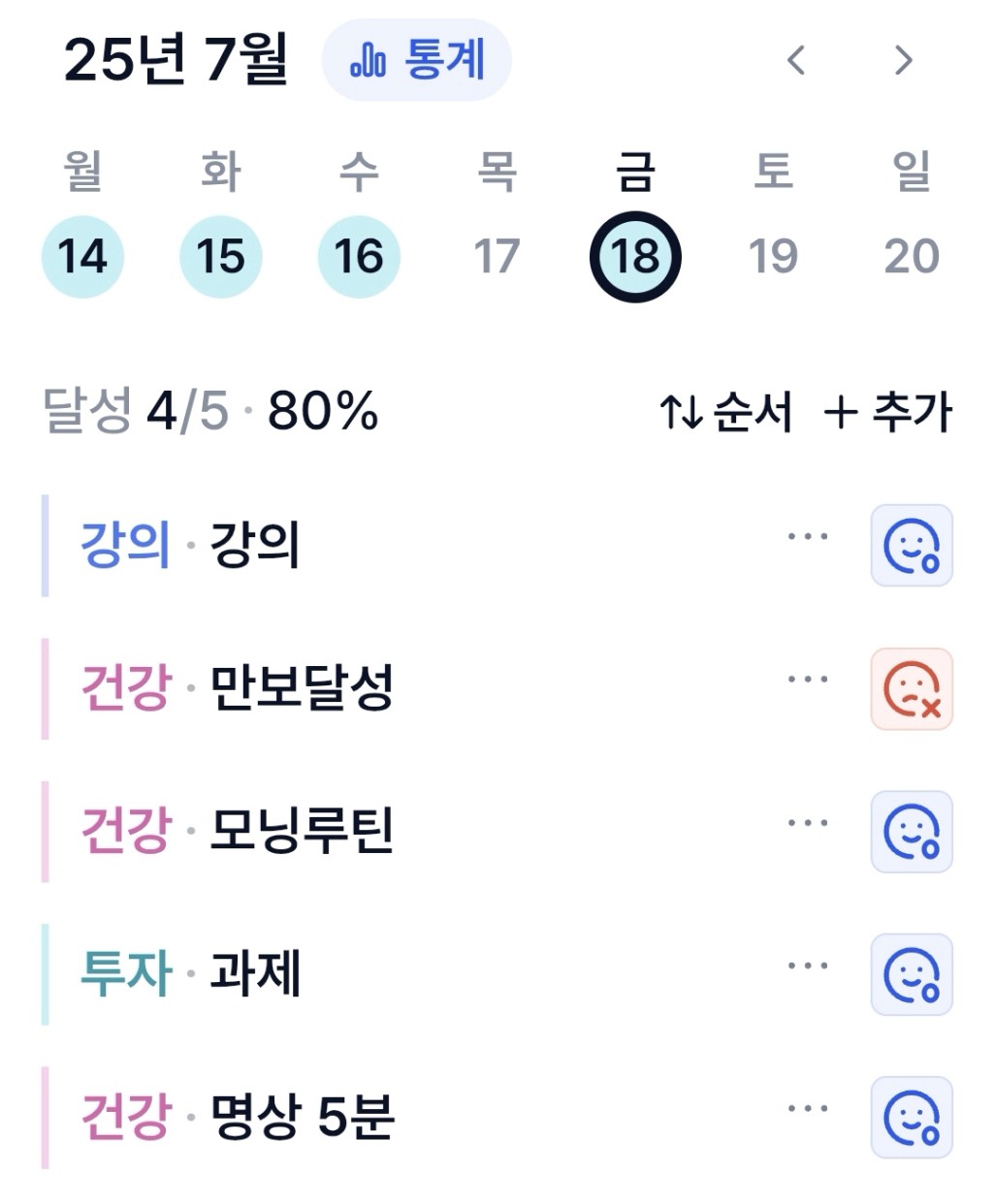Toggle sad-face status for 만보달성 habit

[x=912, y=689]
